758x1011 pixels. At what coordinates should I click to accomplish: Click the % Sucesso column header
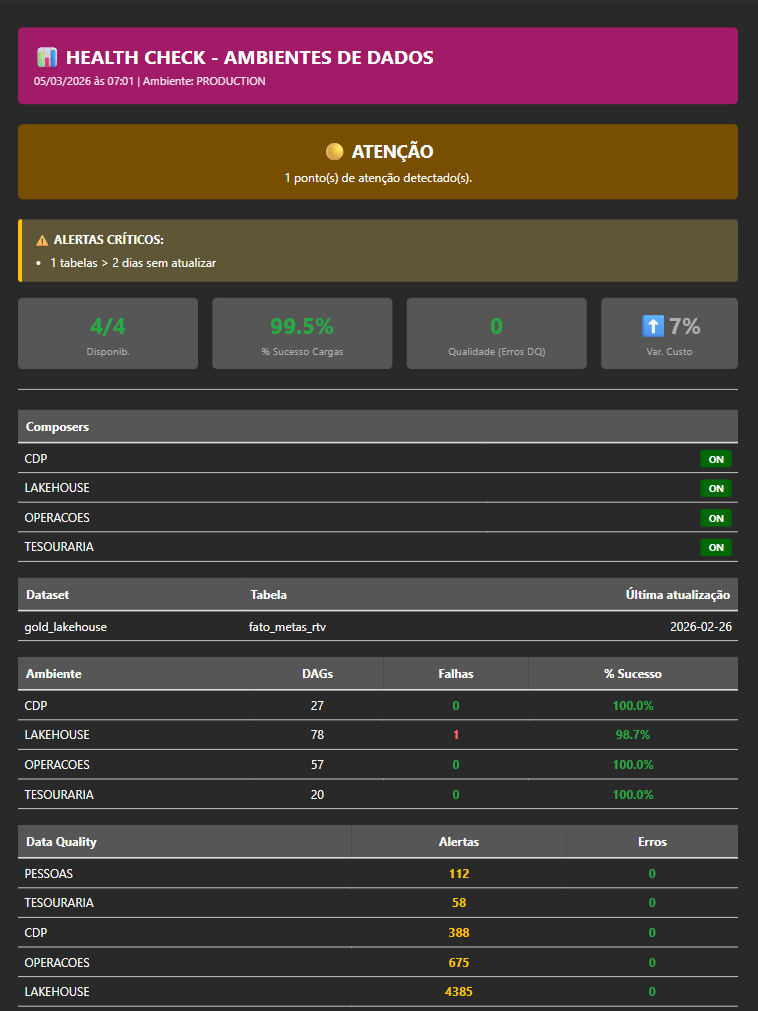coord(633,674)
